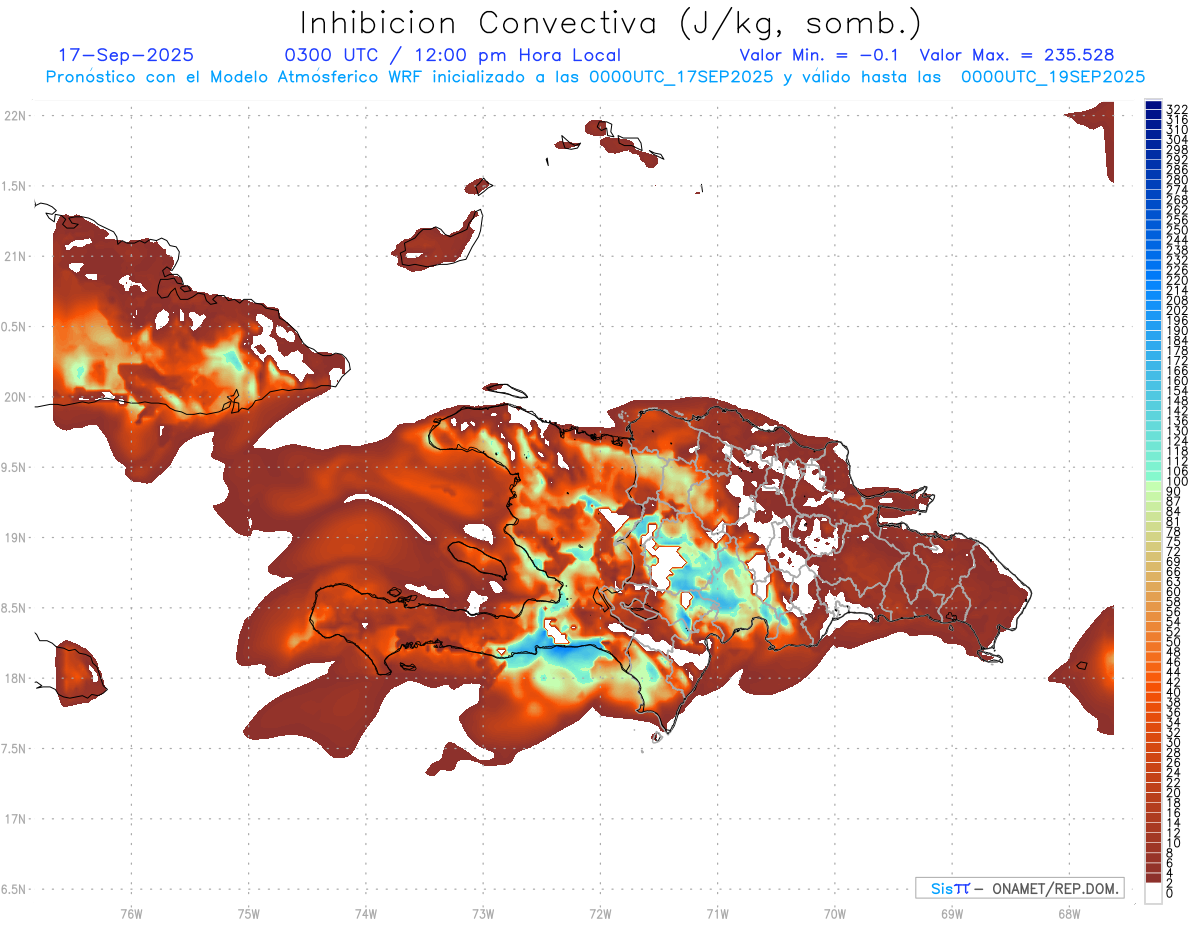Viewport: 1200px width, 927px height.
Task: Click the valid-until time '0000UTC_19SEP2025'
Action: pos(1052,77)
